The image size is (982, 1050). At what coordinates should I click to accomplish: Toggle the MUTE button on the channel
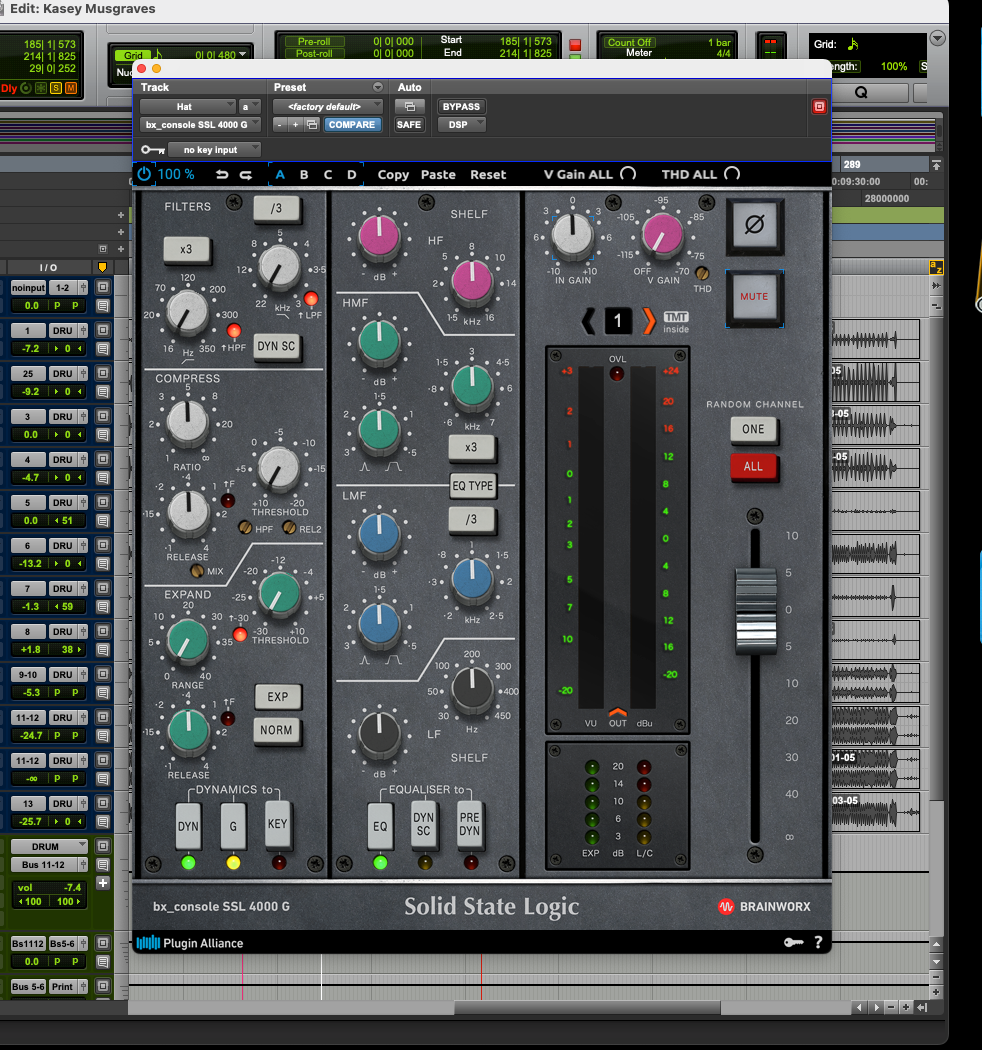754,297
